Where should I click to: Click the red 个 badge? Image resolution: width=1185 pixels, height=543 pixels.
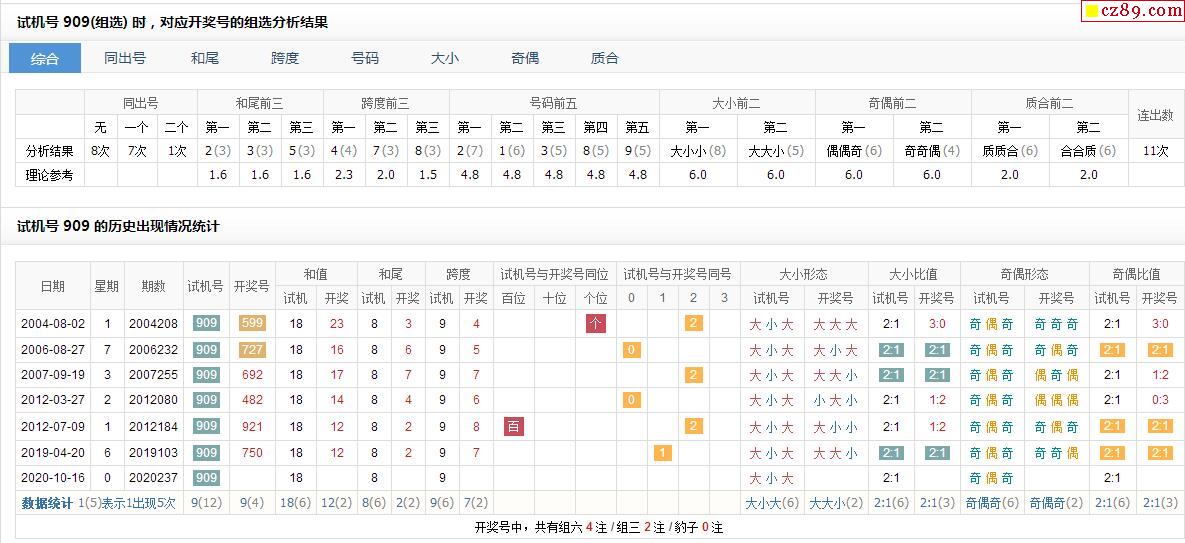[596, 324]
